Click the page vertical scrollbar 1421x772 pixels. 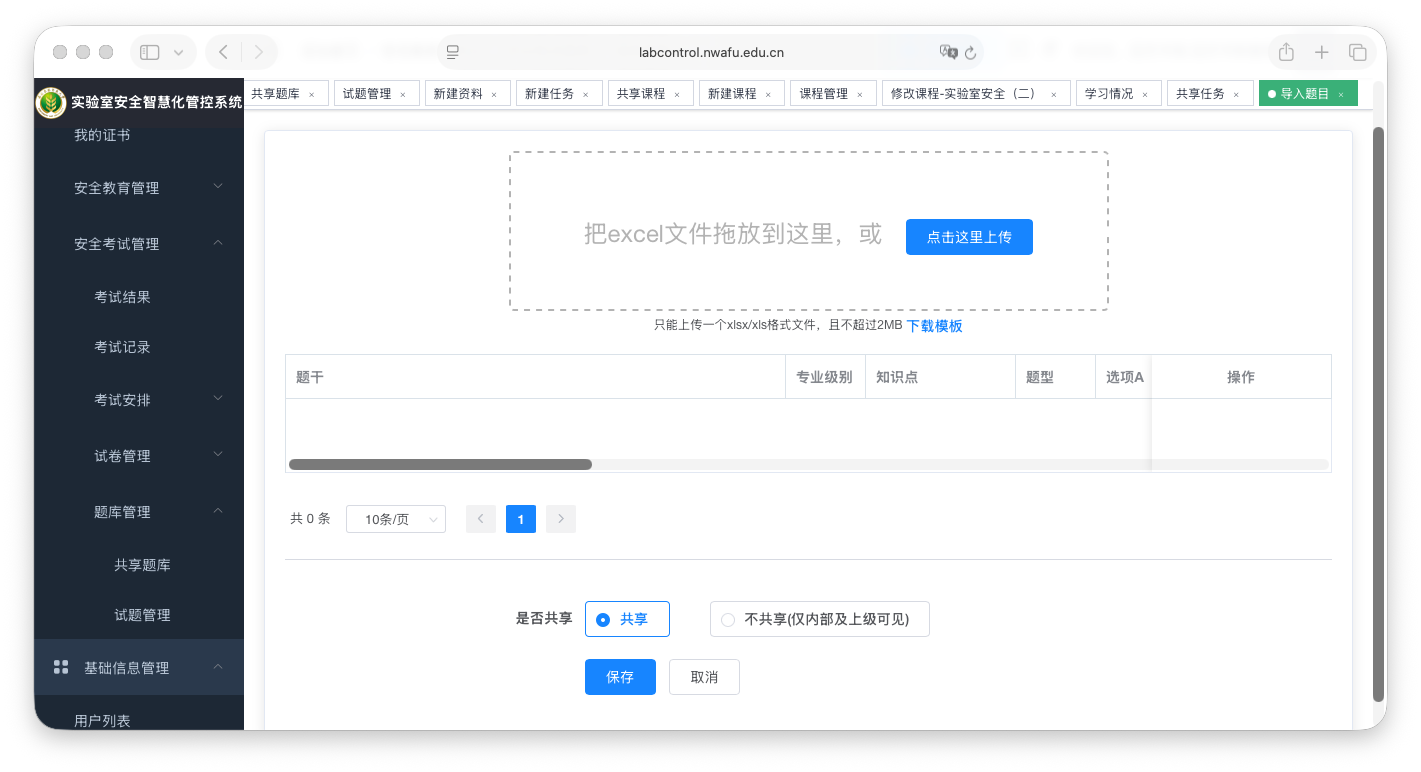(x=1378, y=414)
